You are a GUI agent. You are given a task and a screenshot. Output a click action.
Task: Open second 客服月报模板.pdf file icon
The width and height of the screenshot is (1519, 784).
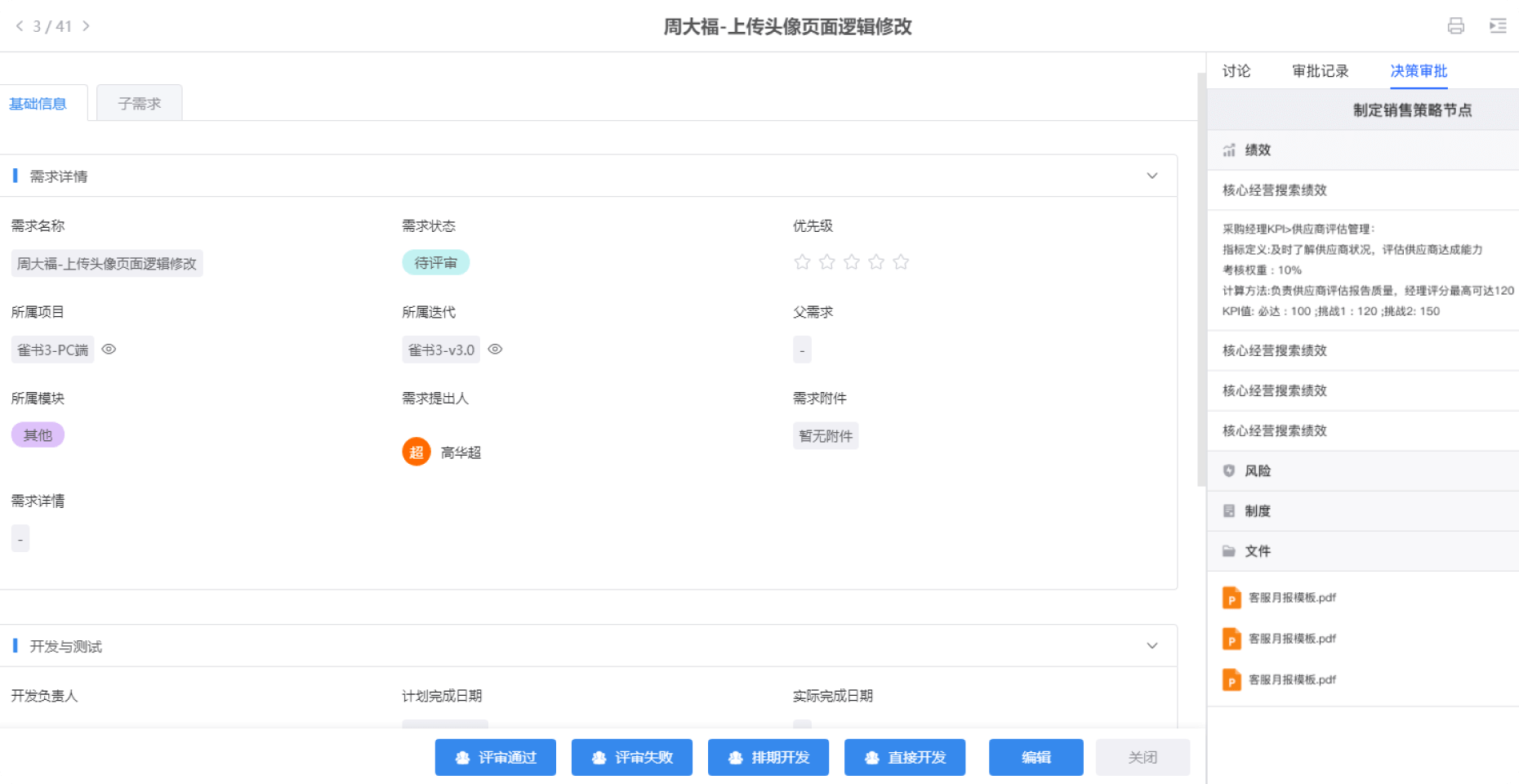point(1232,639)
